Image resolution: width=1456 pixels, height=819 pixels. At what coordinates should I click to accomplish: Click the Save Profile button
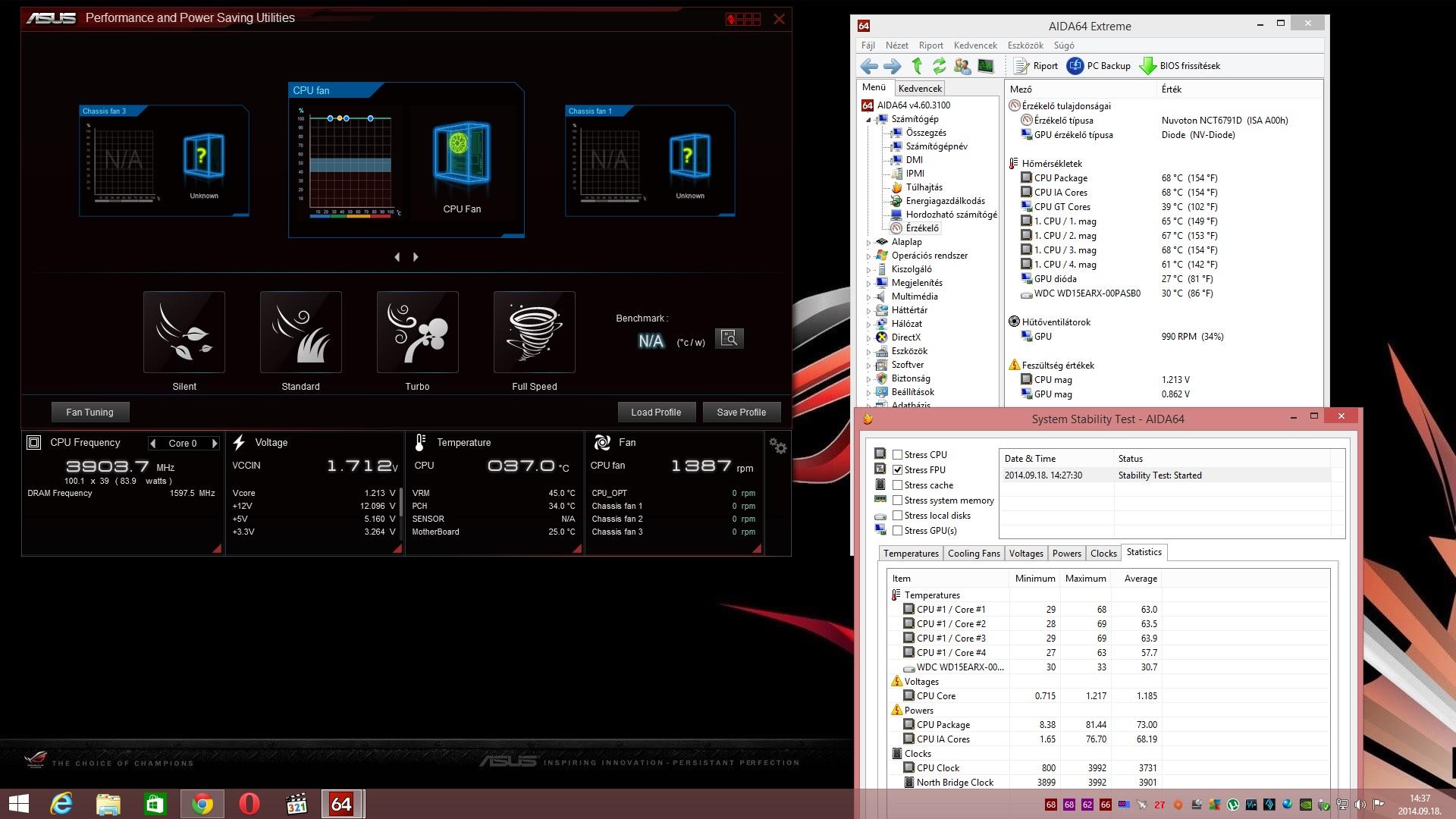[x=741, y=413]
